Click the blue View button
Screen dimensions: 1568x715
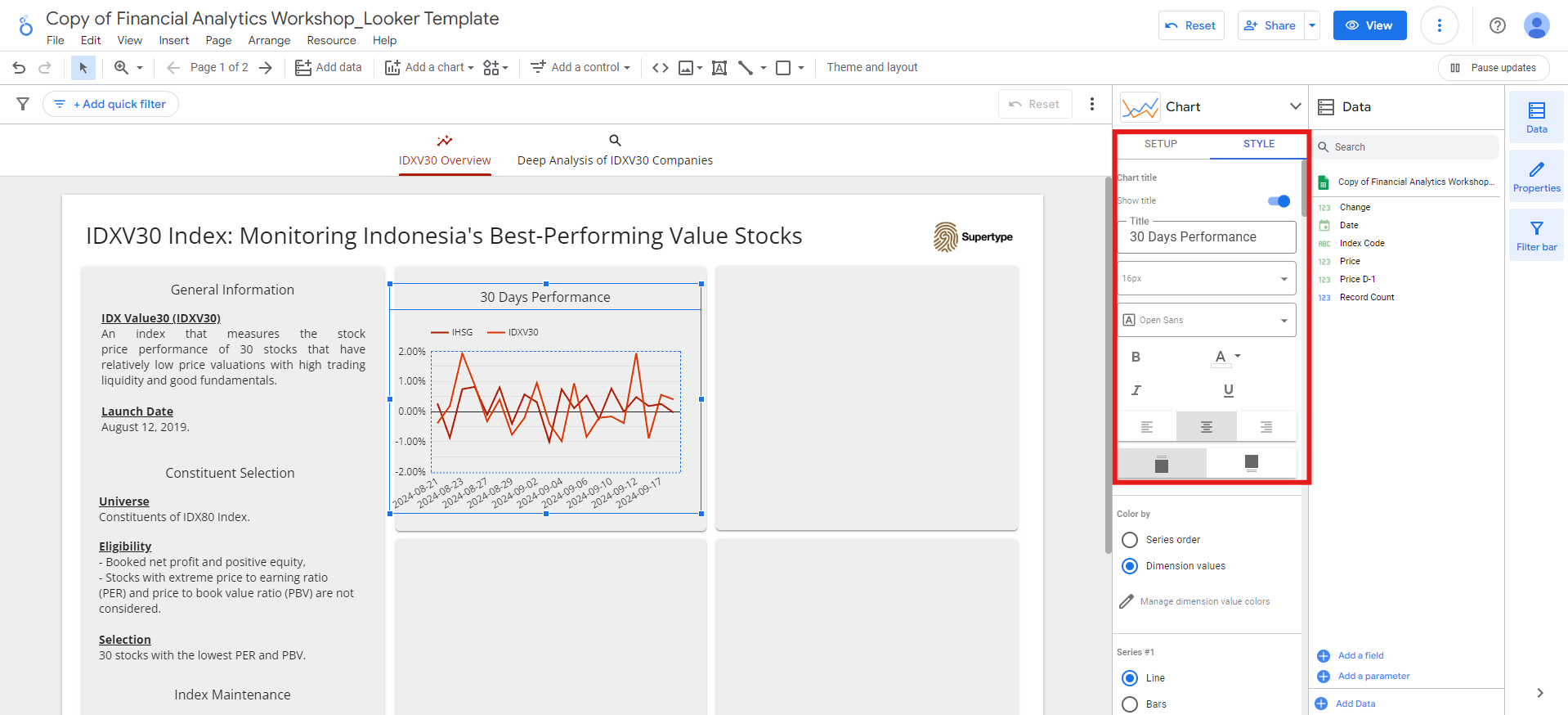pos(1369,25)
